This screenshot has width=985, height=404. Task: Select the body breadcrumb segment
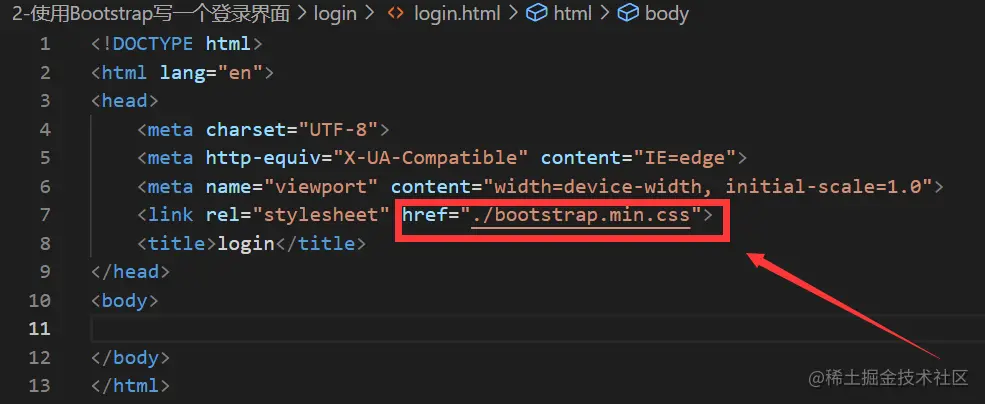[x=667, y=13]
